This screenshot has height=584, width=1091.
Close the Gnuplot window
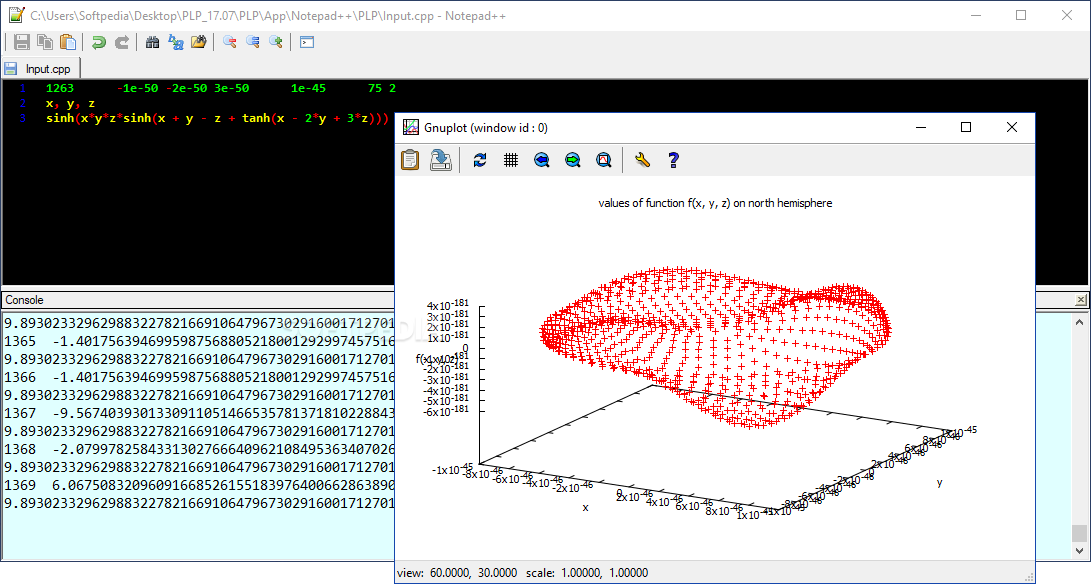click(1012, 127)
